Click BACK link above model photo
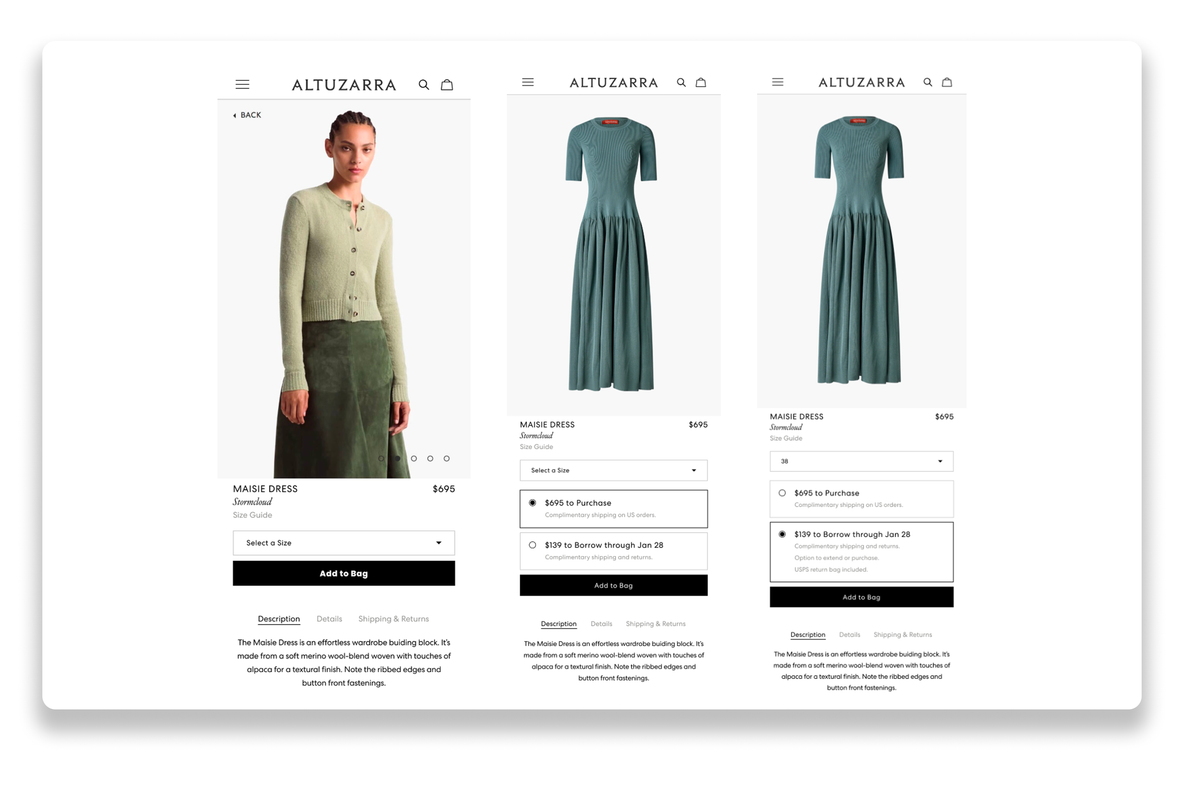Viewport: 1184px width, 789px height. pos(247,116)
